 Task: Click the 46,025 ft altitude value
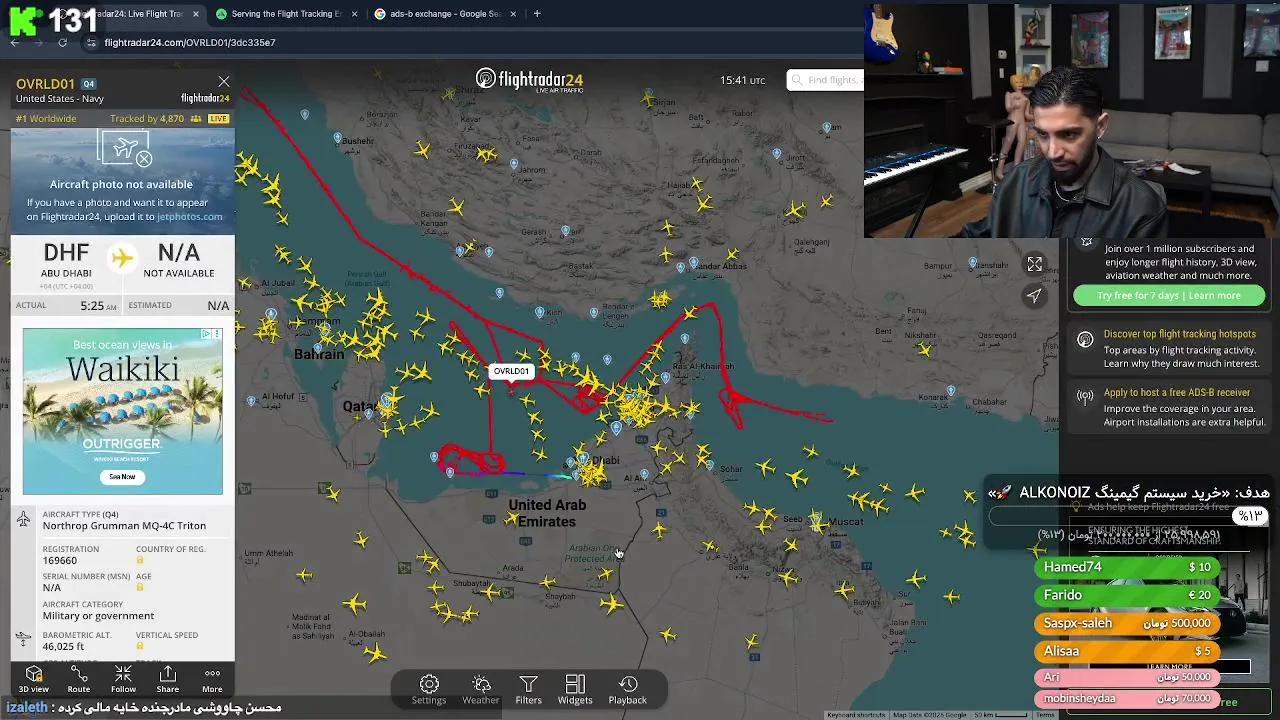(x=63, y=647)
